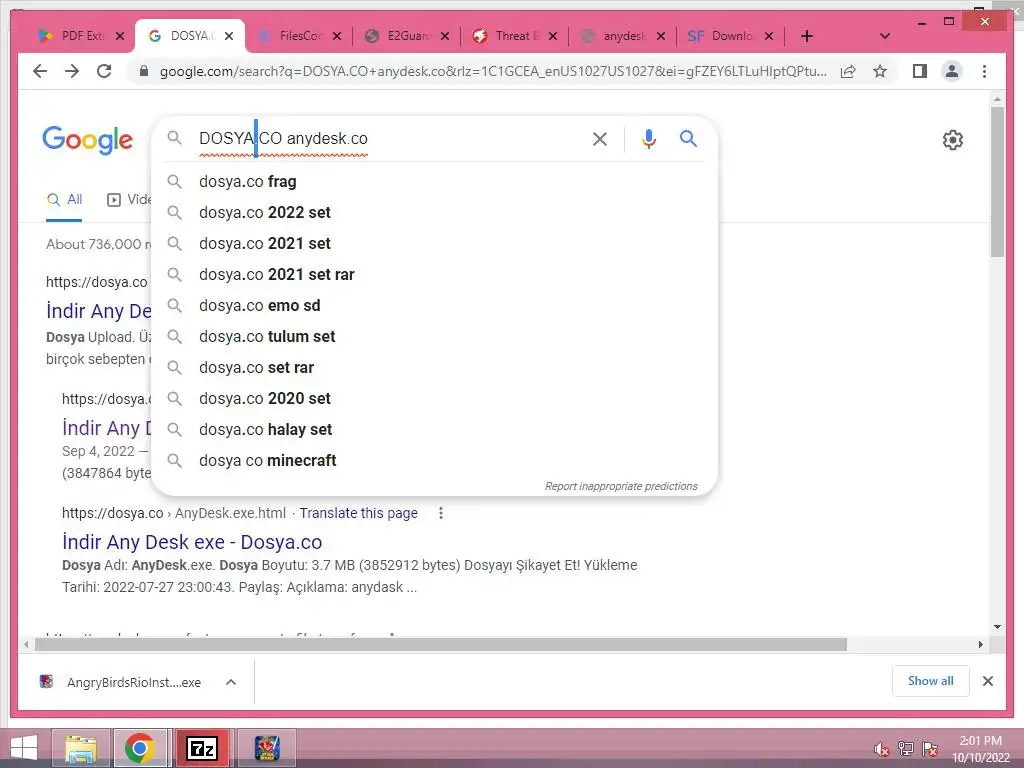This screenshot has height=768, width=1024.
Task: Close the Threat tab
Action: click(x=552, y=36)
